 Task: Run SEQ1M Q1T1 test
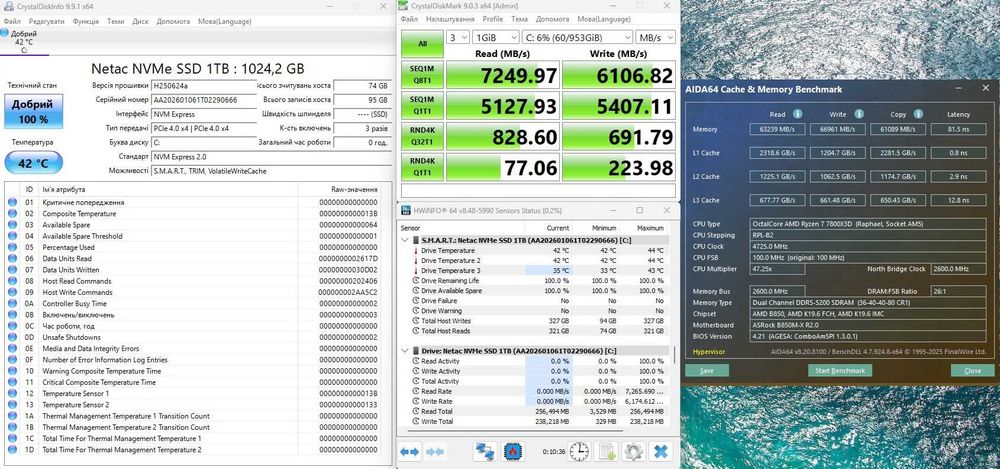pos(422,106)
